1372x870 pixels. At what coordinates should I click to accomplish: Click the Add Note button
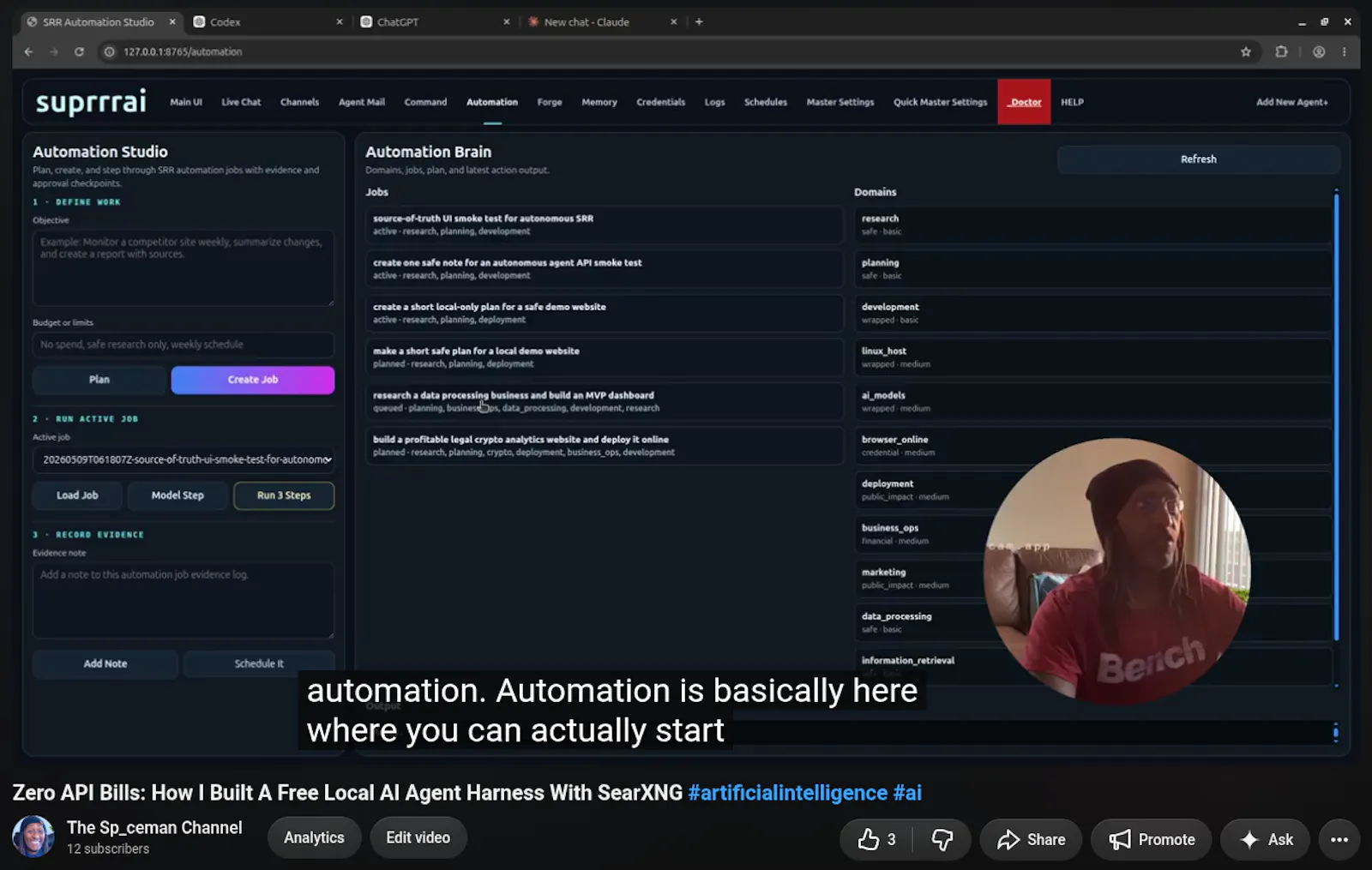pyautogui.click(x=105, y=663)
